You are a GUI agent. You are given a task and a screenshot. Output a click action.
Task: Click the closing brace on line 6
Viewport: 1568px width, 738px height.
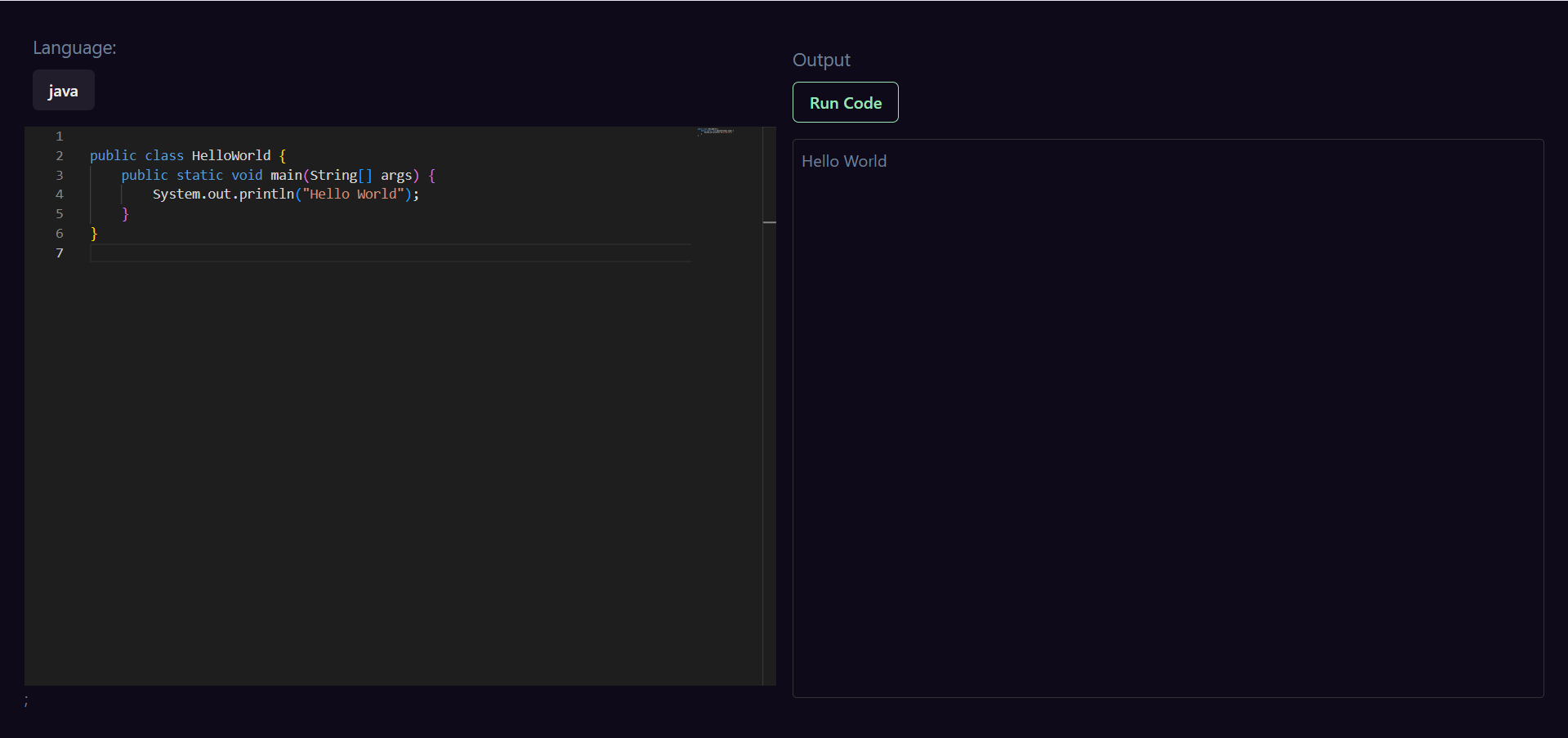coord(94,234)
